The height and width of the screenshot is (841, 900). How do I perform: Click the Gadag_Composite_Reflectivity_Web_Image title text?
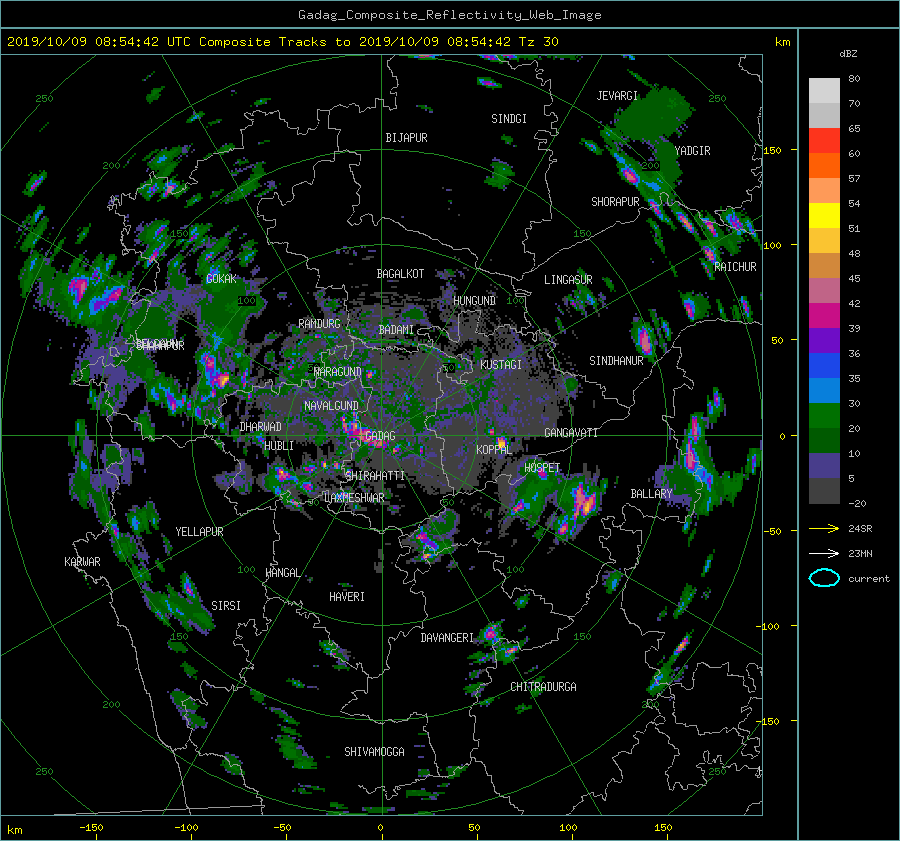pyautogui.click(x=449, y=15)
